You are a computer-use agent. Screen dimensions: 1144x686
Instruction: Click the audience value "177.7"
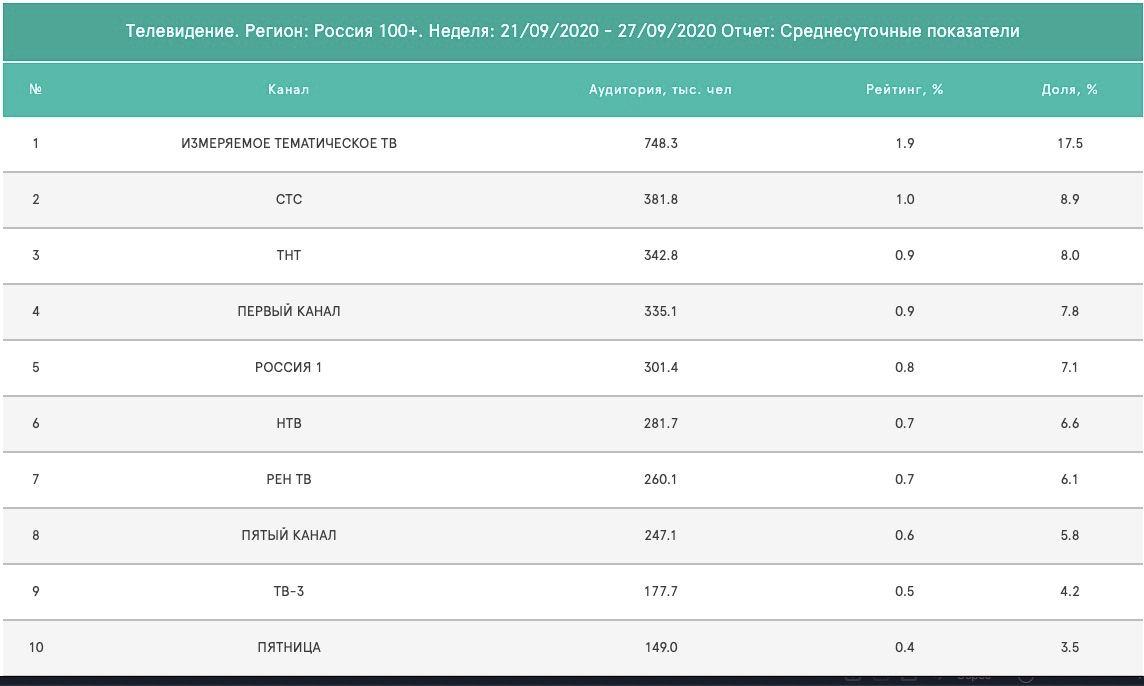661,591
